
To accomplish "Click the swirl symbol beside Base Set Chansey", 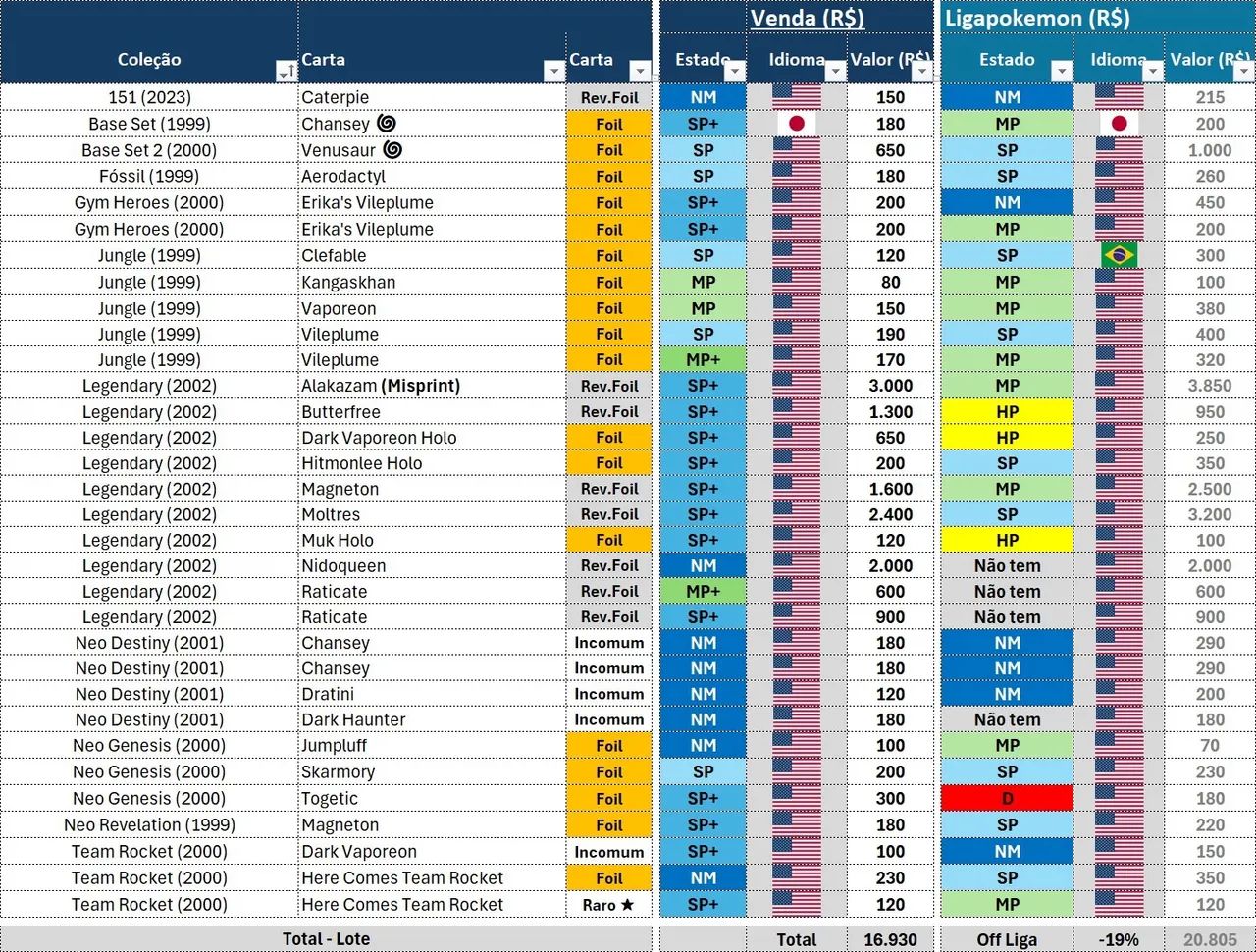I will point(387,124).
